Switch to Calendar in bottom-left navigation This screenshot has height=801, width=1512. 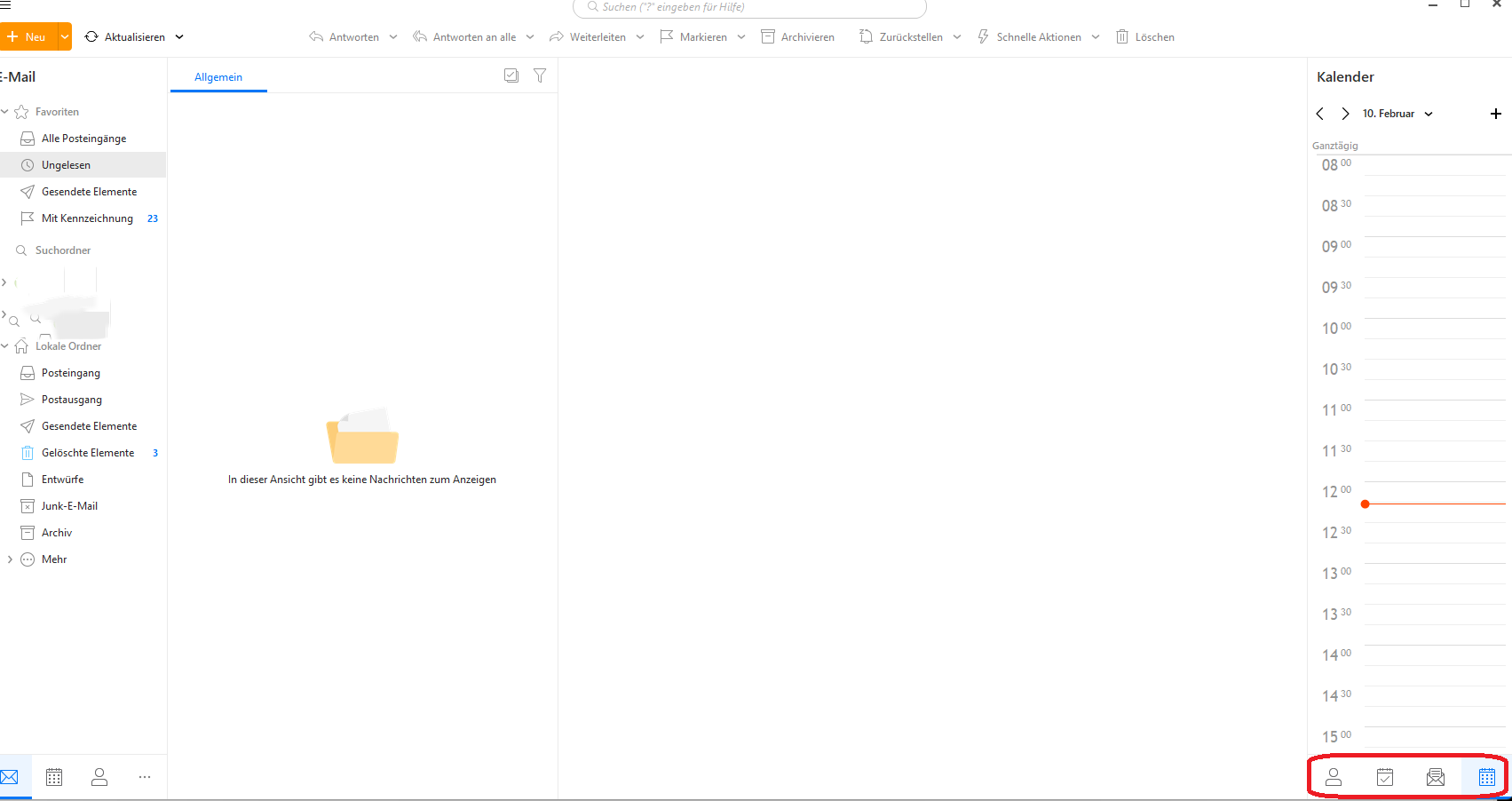point(54,778)
